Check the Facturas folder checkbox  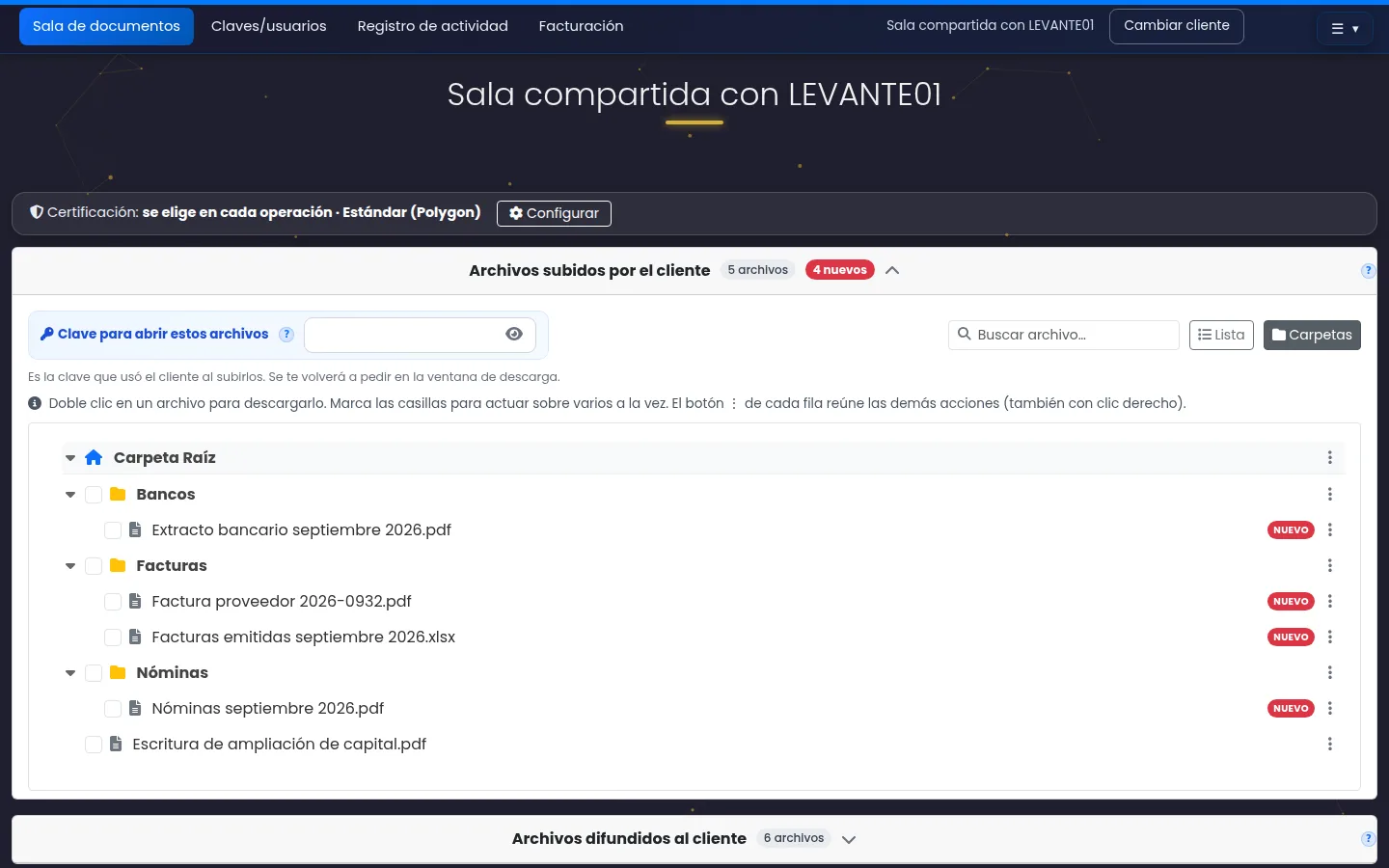[94, 566]
